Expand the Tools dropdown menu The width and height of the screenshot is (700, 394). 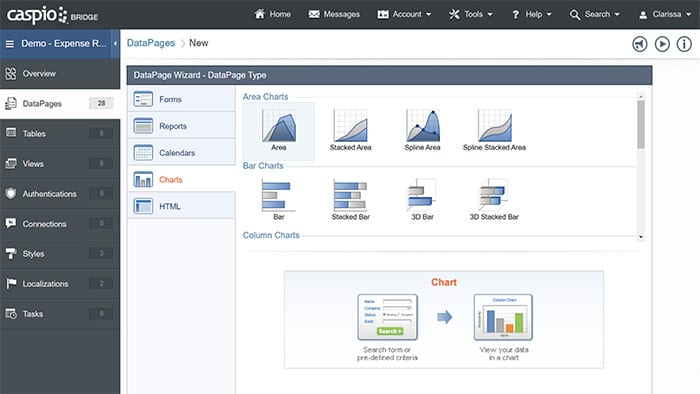pyautogui.click(x=471, y=14)
